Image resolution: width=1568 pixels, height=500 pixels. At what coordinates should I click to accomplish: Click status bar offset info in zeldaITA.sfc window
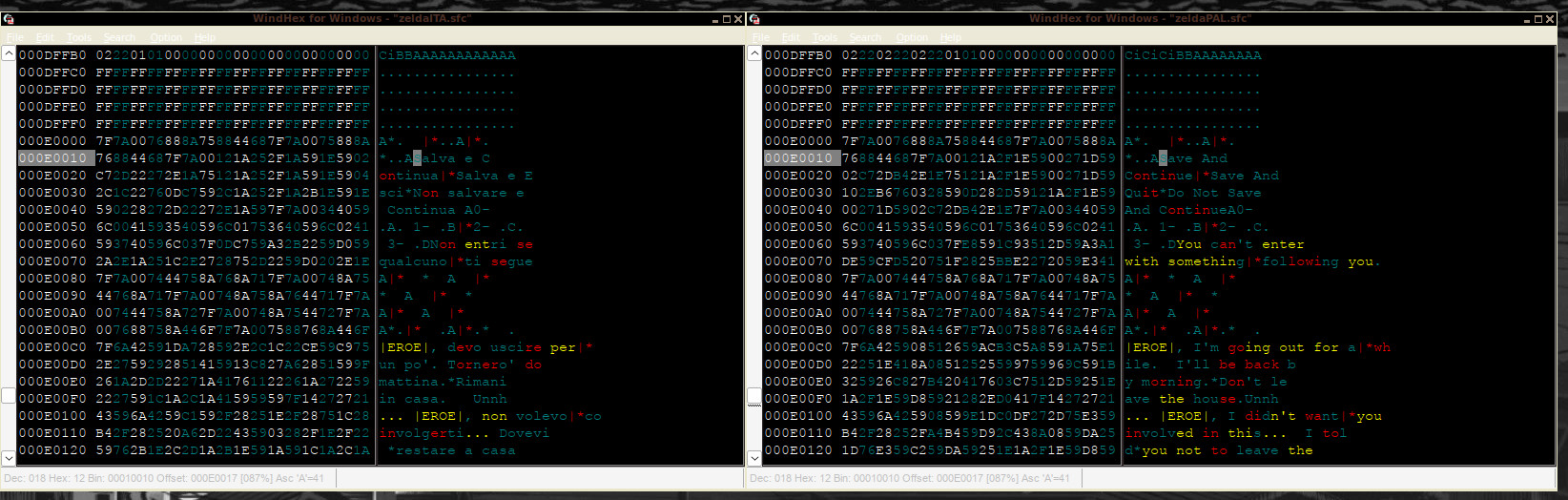click(168, 478)
